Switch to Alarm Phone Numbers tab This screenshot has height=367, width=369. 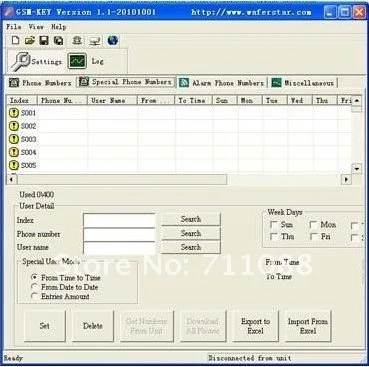pos(222,83)
